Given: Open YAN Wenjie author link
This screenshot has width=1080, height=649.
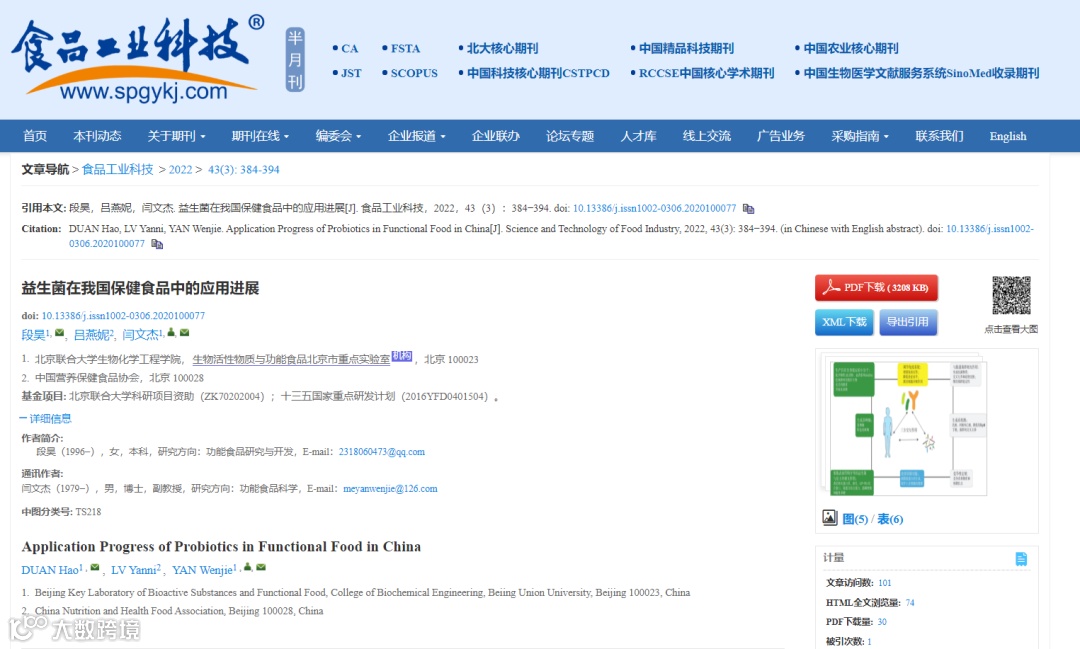Looking at the screenshot, I should 202,570.
